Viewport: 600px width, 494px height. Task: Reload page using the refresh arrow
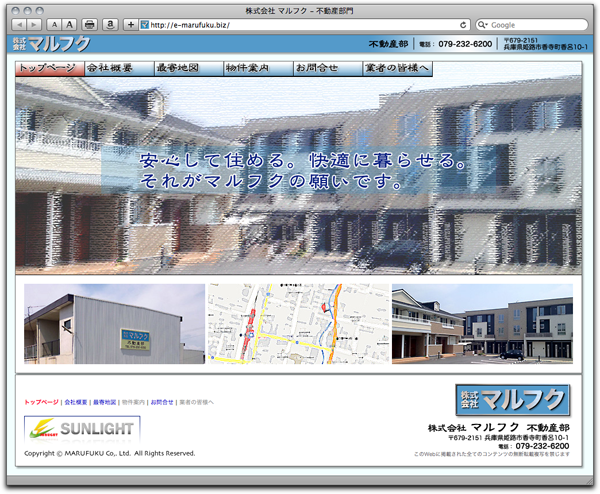[463, 25]
